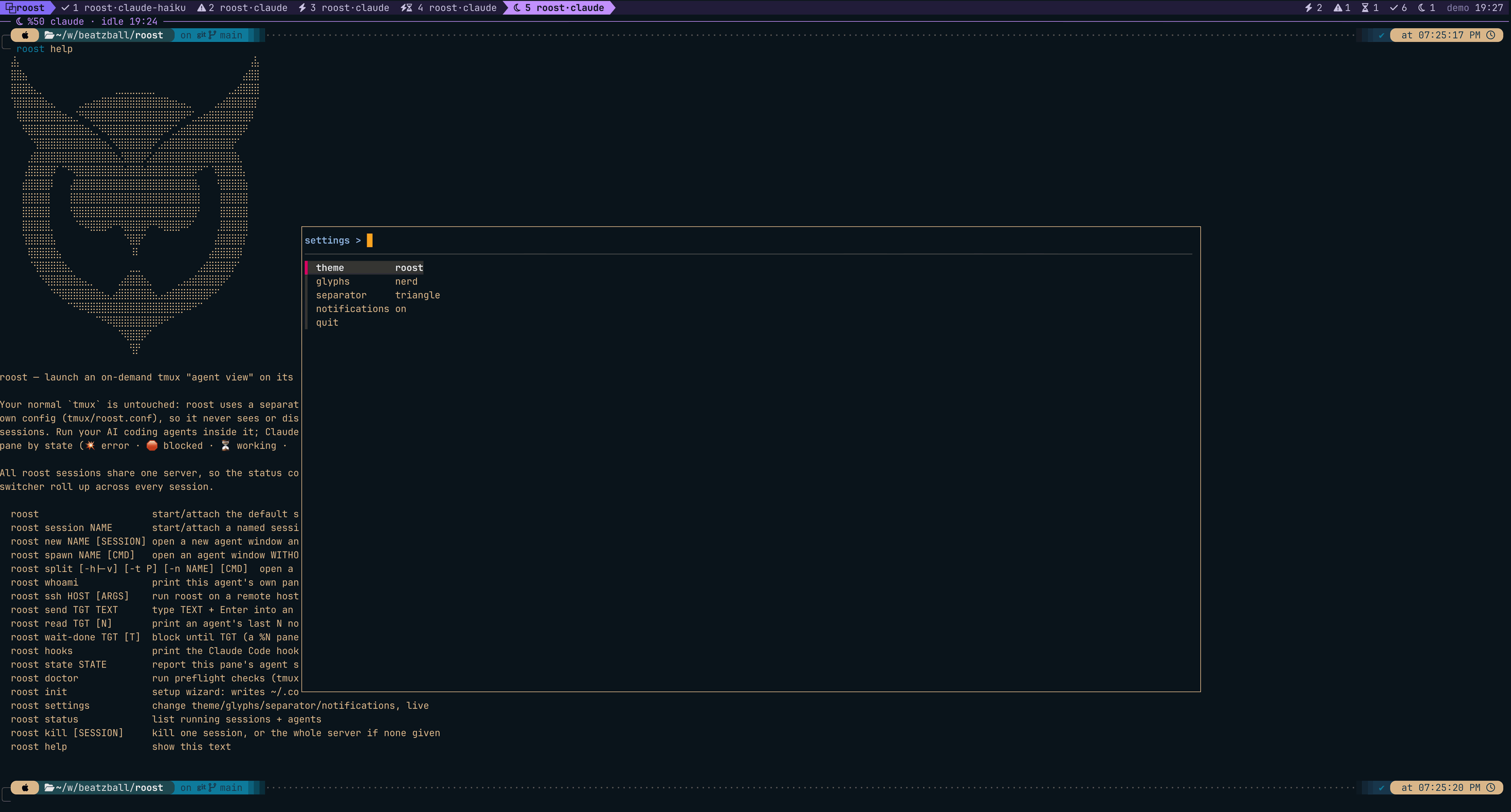Click the blue checkmark beside 07:25:17 PM
This screenshot has width=1511, height=812.
(x=1382, y=35)
